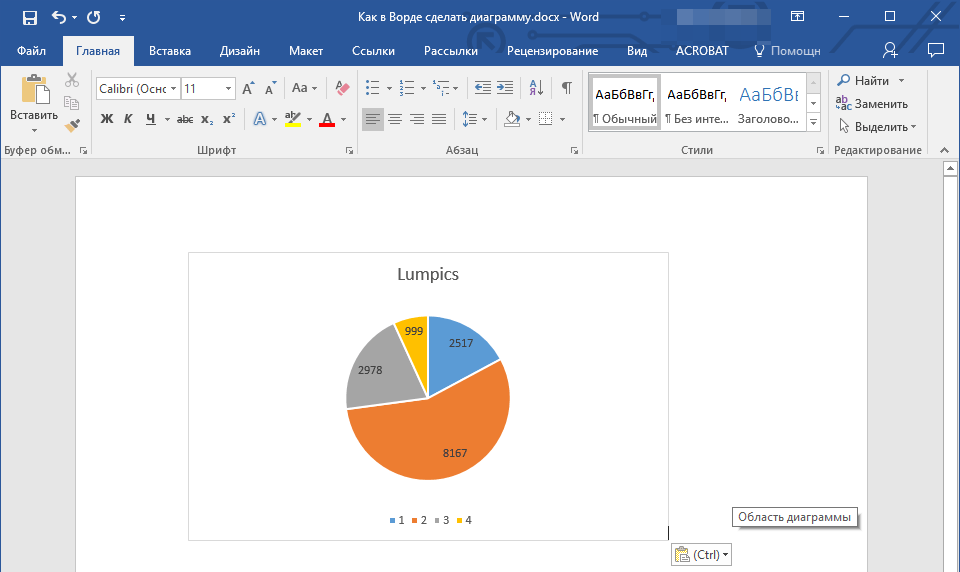Switch to the Вставка tab
The width and height of the screenshot is (960, 572).
click(x=170, y=51)
